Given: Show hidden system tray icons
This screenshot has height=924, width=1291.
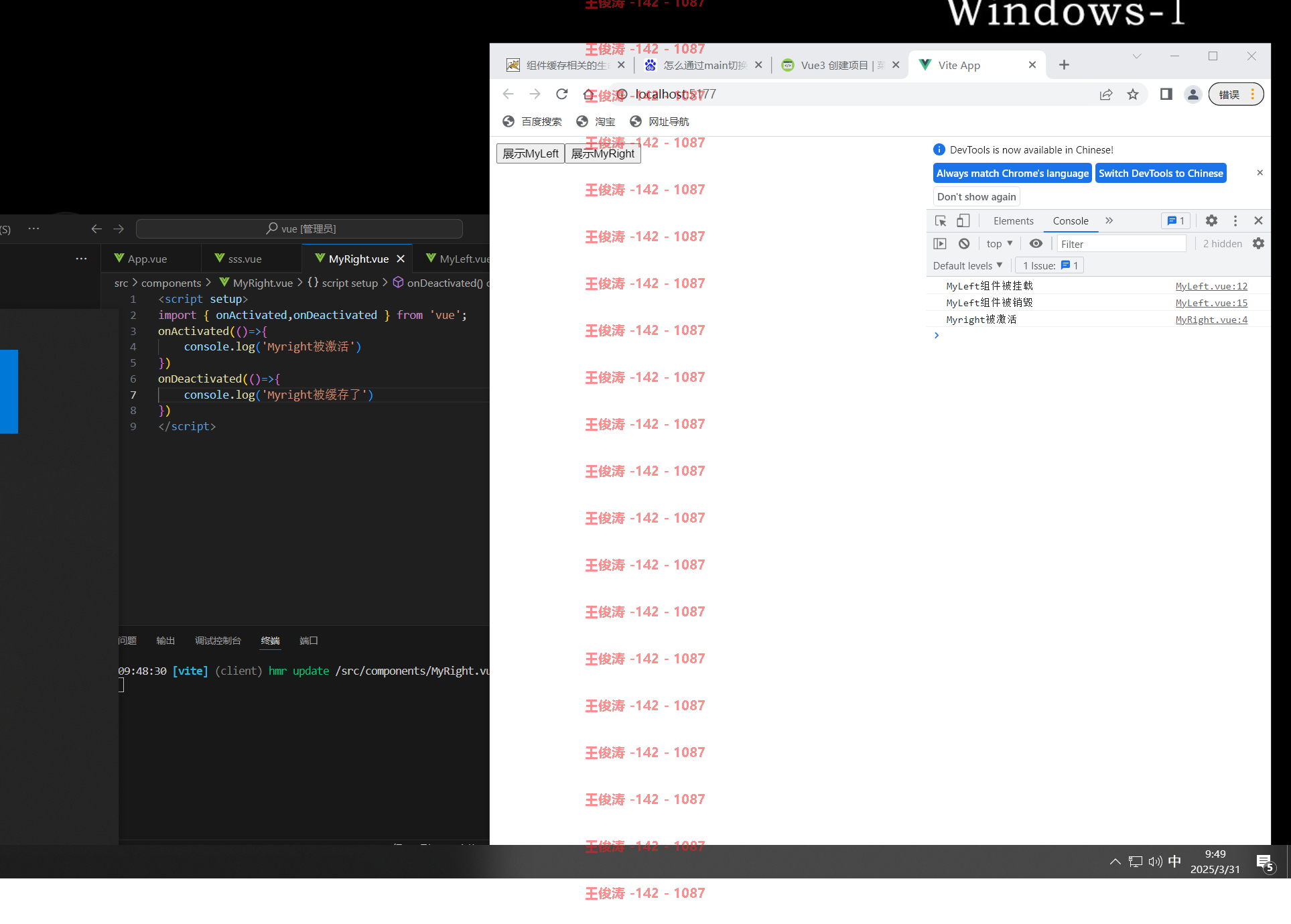Looking at the screenshot, I should (x=1115, y=862).
